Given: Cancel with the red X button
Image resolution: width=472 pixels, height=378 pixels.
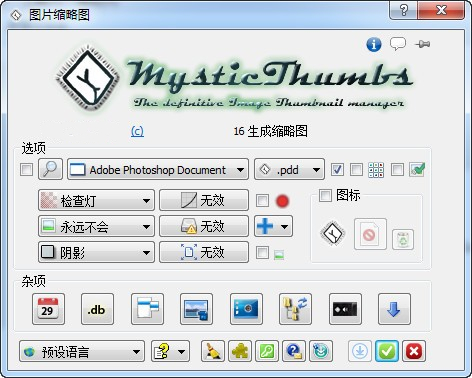Looking at the screenshot, I should [x=414, y=351].
